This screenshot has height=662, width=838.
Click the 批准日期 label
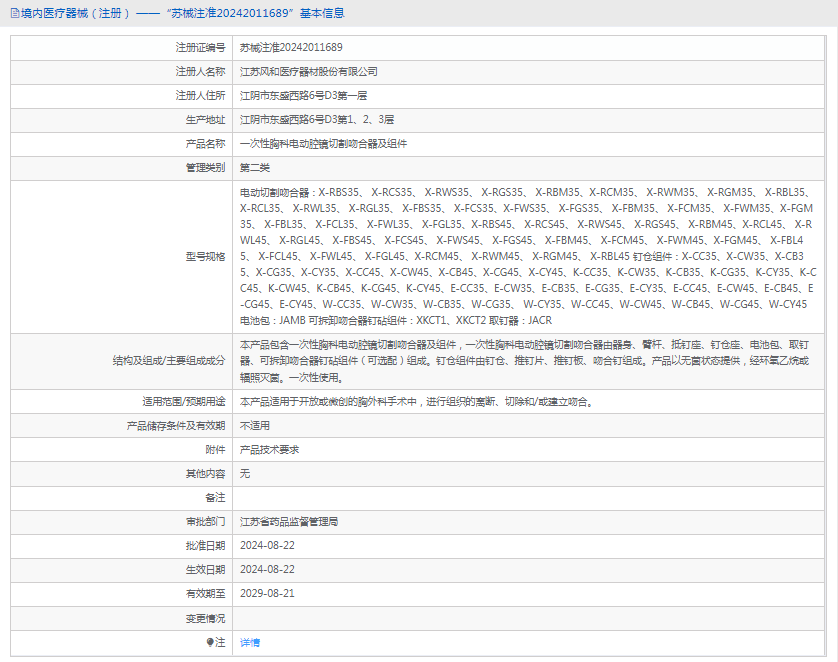[205, 546]
